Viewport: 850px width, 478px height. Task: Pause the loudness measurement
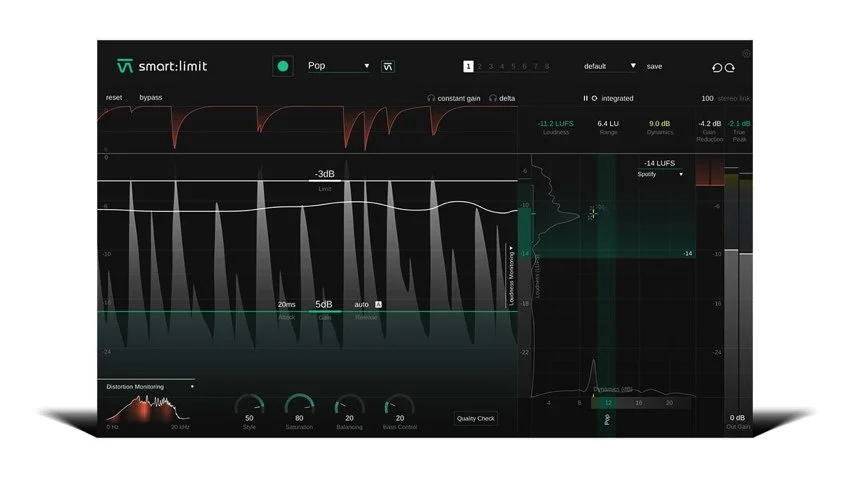[x=585, y=98]
